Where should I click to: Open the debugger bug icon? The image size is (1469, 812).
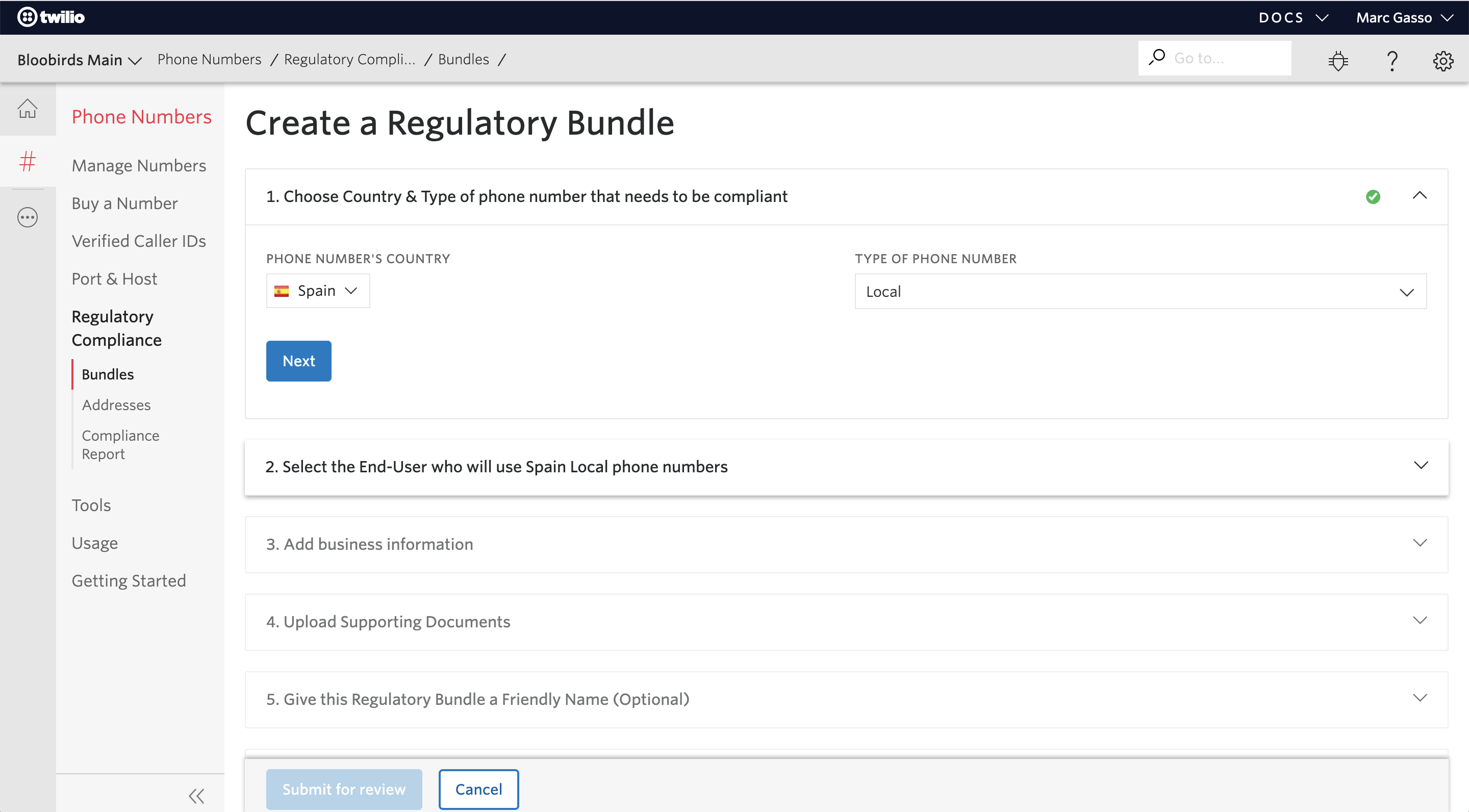coord(1338,60)
